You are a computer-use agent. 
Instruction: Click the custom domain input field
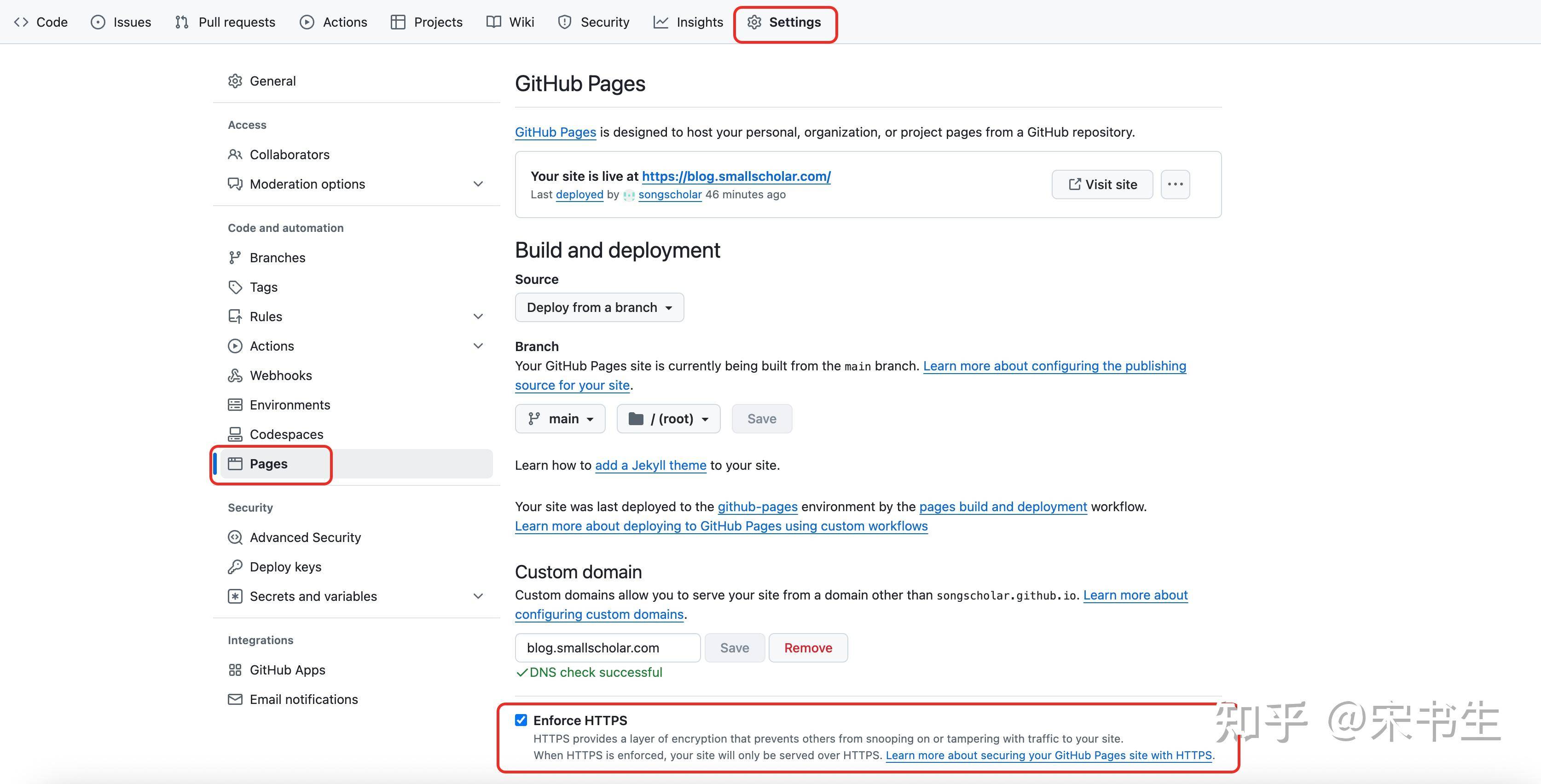click(x=607, y=648)
